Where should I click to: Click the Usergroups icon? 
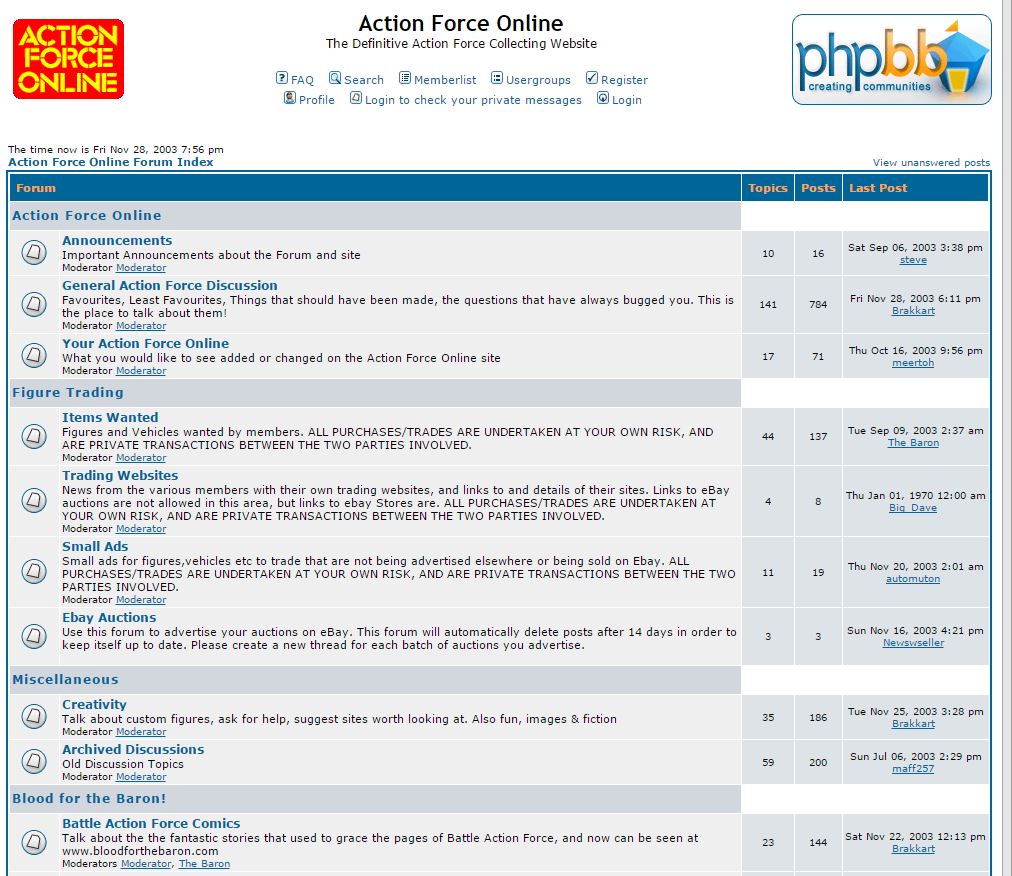click(x=496, y=78)
